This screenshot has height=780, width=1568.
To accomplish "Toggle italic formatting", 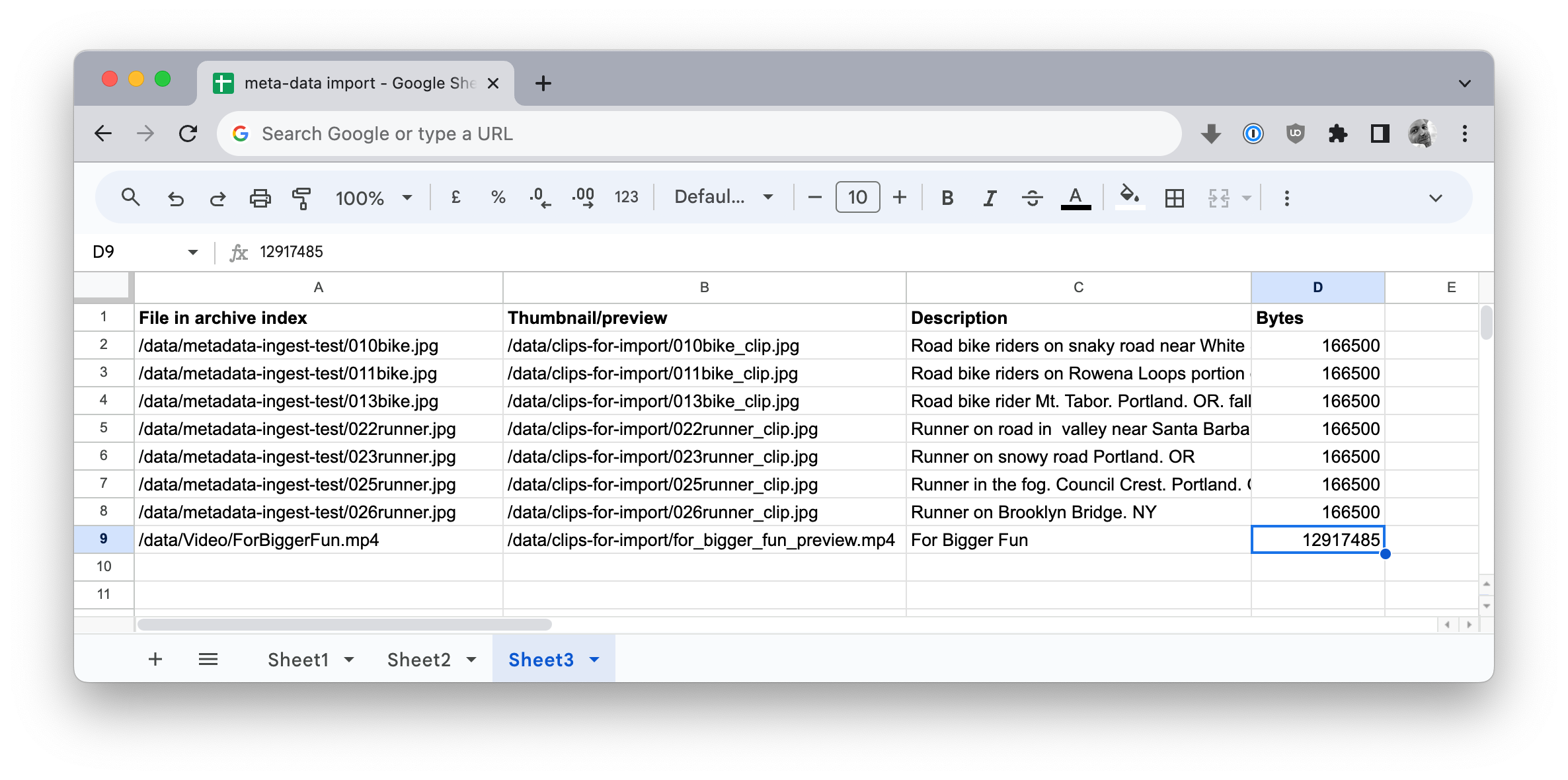I will click(989, 197).
